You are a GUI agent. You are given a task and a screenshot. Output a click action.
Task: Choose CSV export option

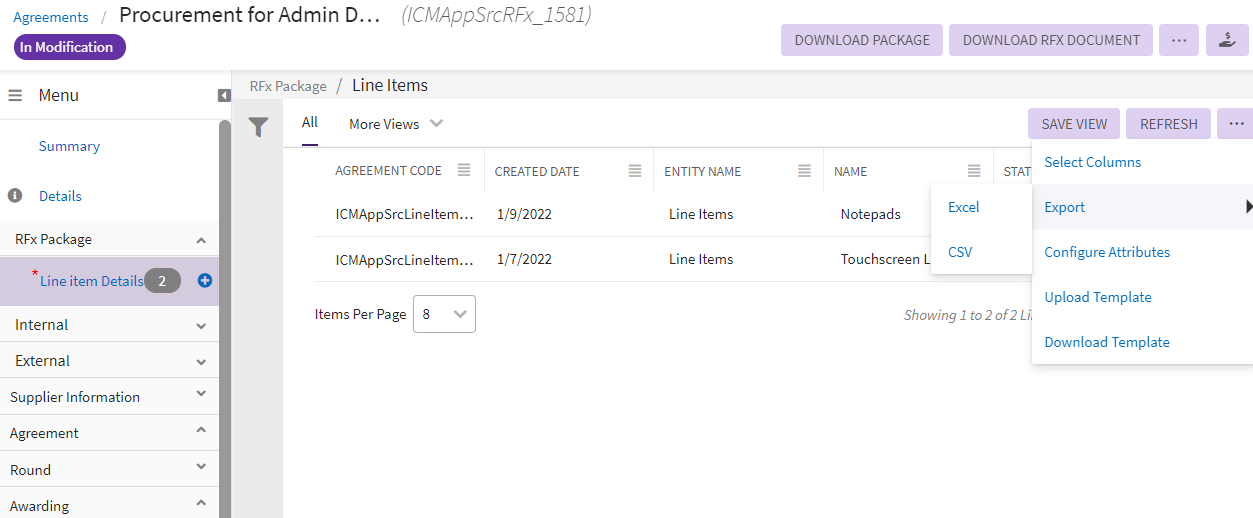click(959, 252)
